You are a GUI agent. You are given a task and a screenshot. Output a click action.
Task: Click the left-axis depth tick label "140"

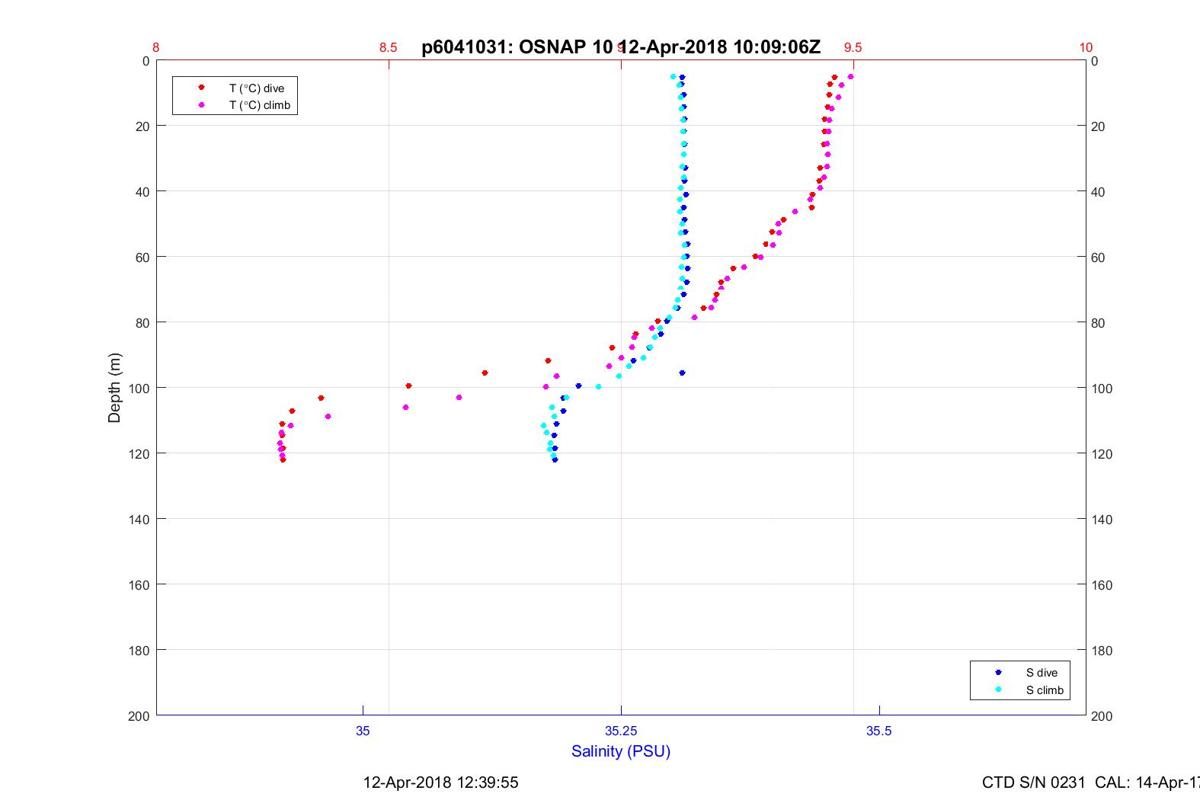[139, 519]
